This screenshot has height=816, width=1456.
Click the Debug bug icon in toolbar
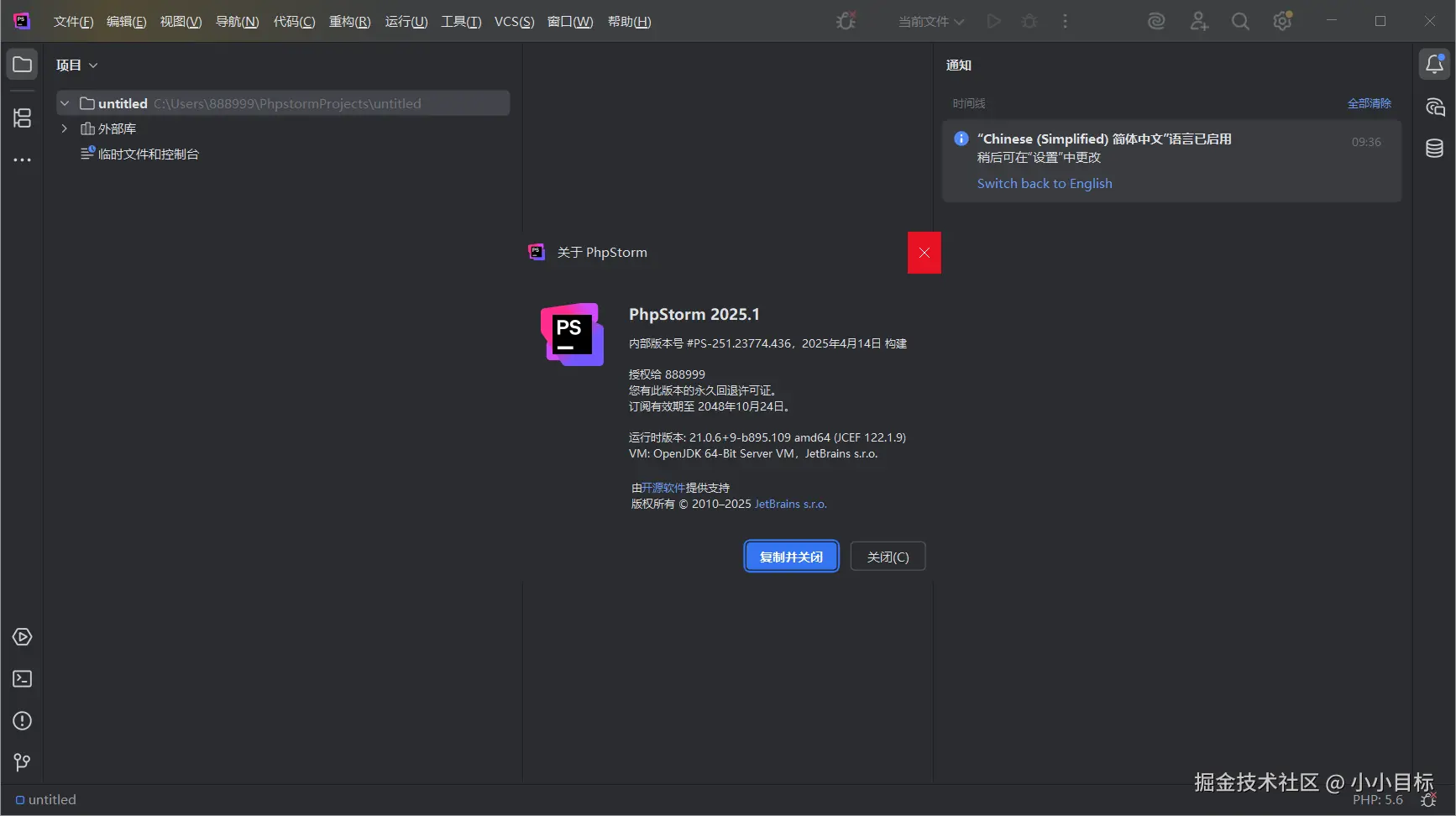pos(1029,21)
